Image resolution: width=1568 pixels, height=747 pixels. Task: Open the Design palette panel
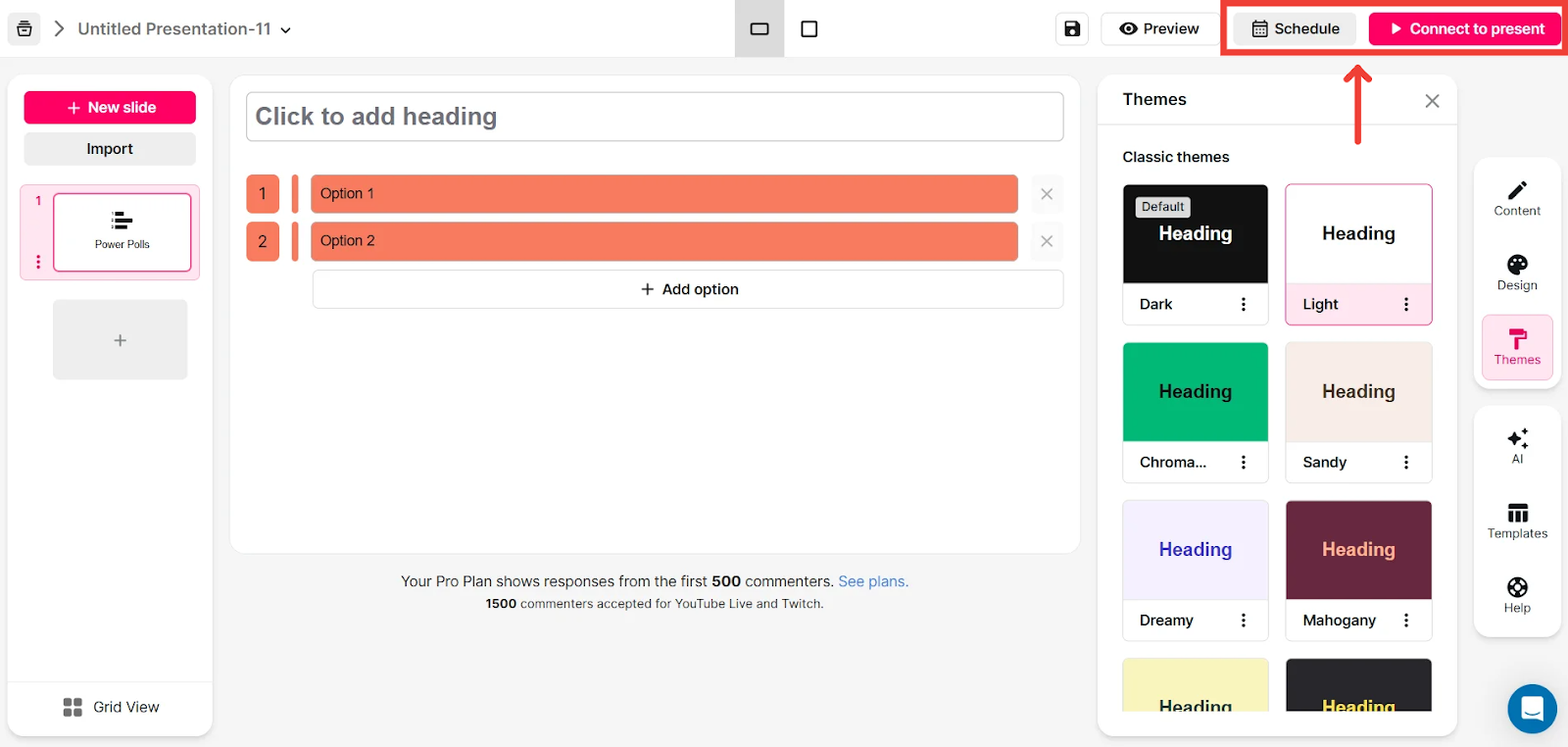coord(1517,272)
